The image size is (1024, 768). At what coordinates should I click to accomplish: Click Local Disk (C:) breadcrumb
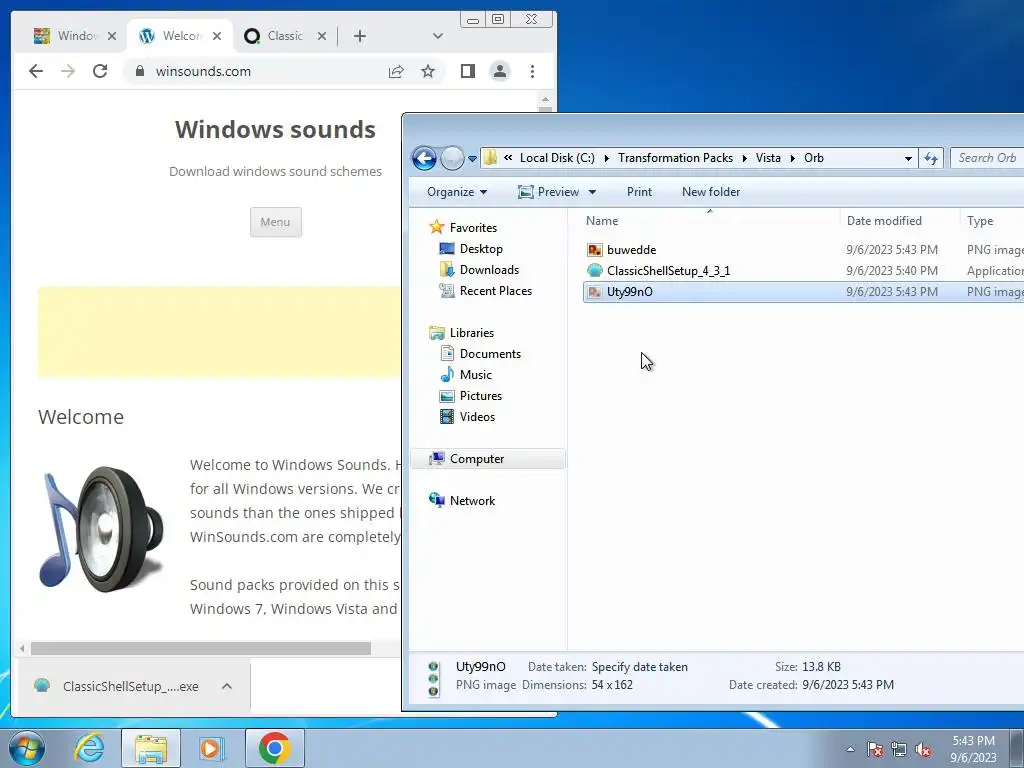(x=557, y=158)
